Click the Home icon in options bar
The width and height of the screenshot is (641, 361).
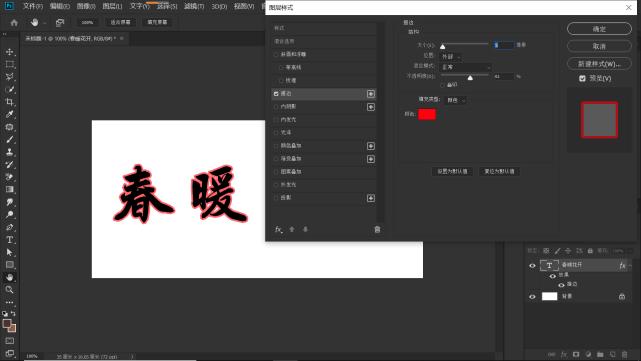[x=14, y=22]
